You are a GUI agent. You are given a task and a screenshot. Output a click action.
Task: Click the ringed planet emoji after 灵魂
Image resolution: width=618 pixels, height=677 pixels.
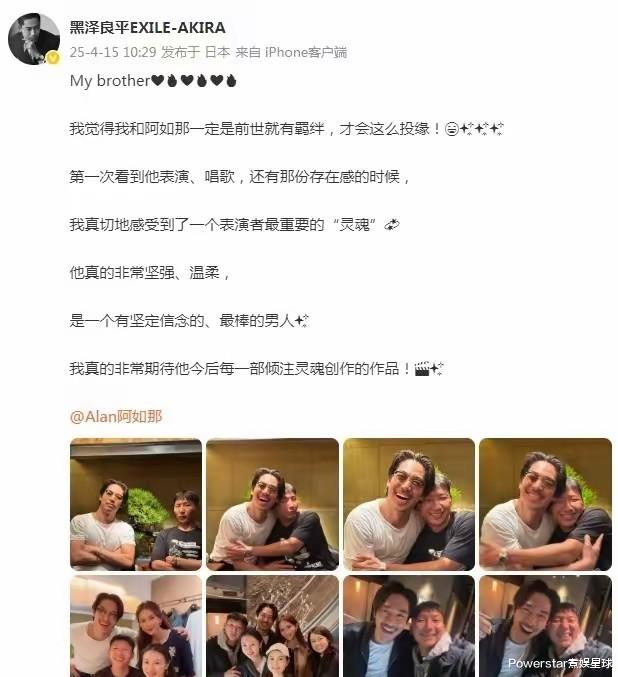pos(392,225)
